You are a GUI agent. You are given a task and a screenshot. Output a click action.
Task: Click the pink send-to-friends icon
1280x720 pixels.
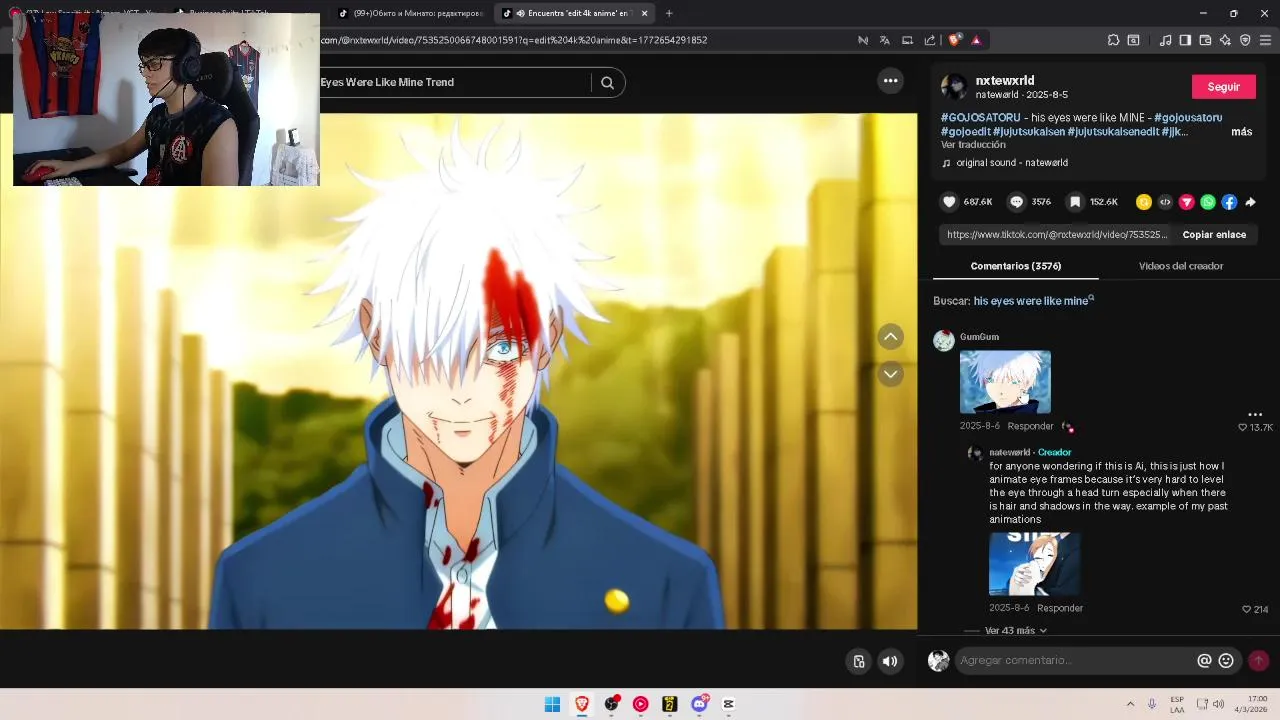pos(1186,202)
